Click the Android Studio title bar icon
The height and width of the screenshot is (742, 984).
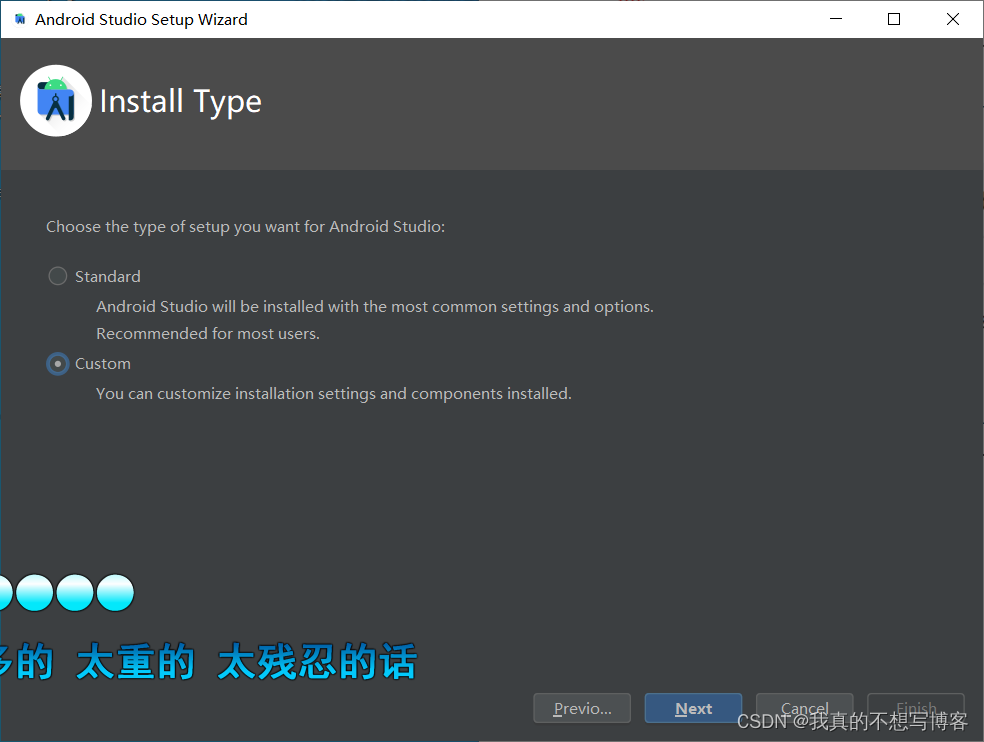pos(20,19)
